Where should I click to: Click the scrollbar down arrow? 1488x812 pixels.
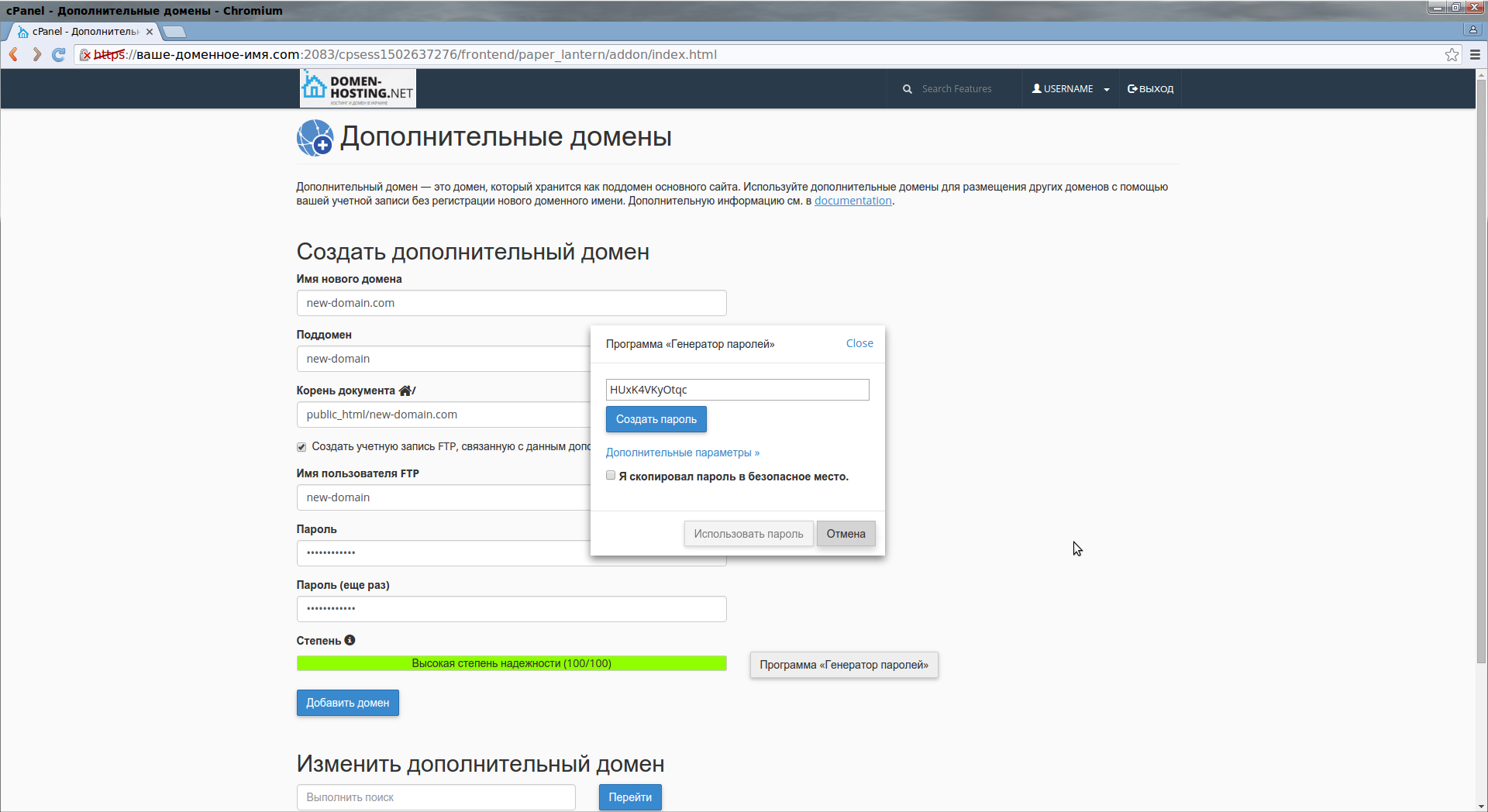(x=1481, y=806)
